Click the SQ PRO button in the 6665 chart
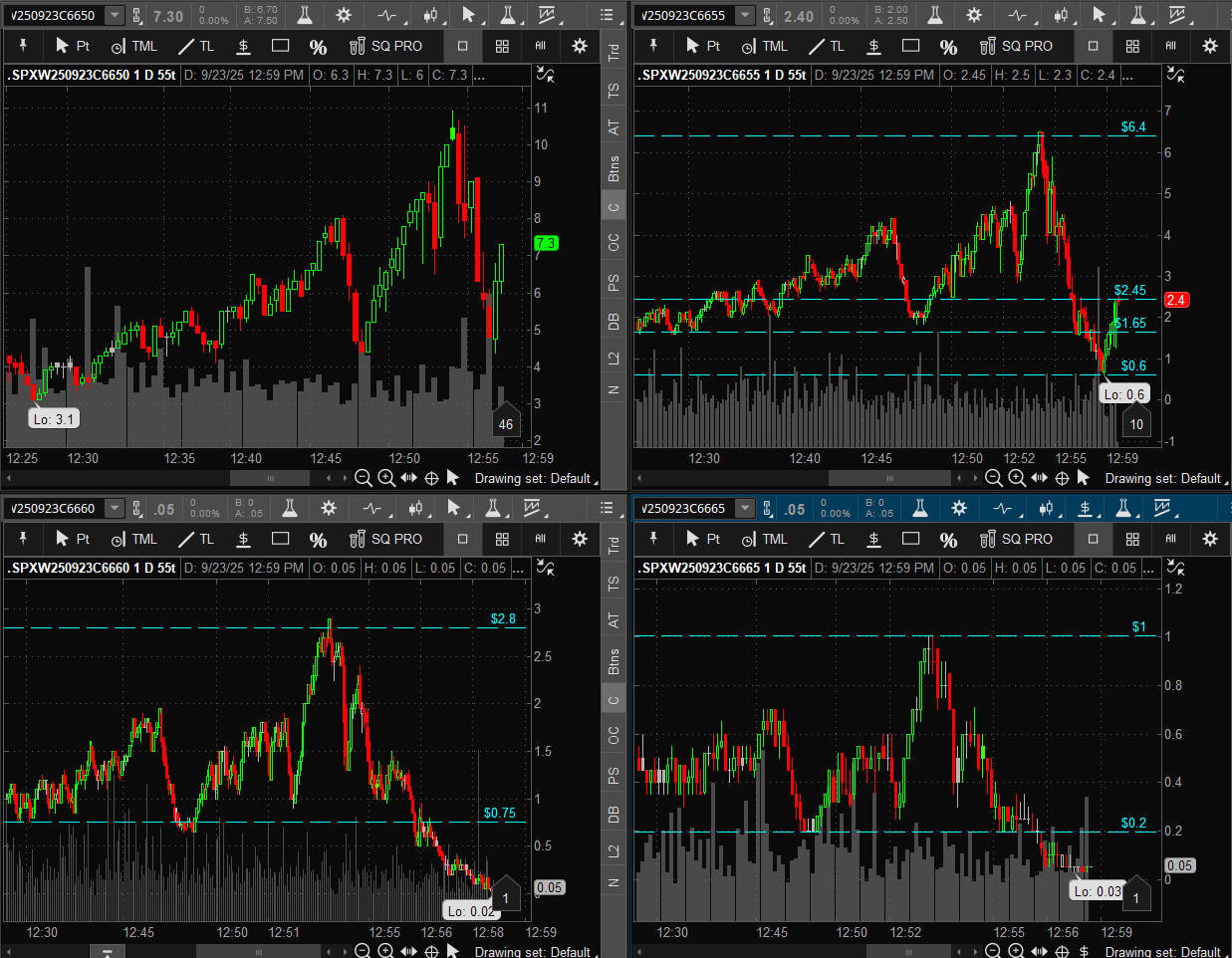1232x958 pixels. 1017,539
